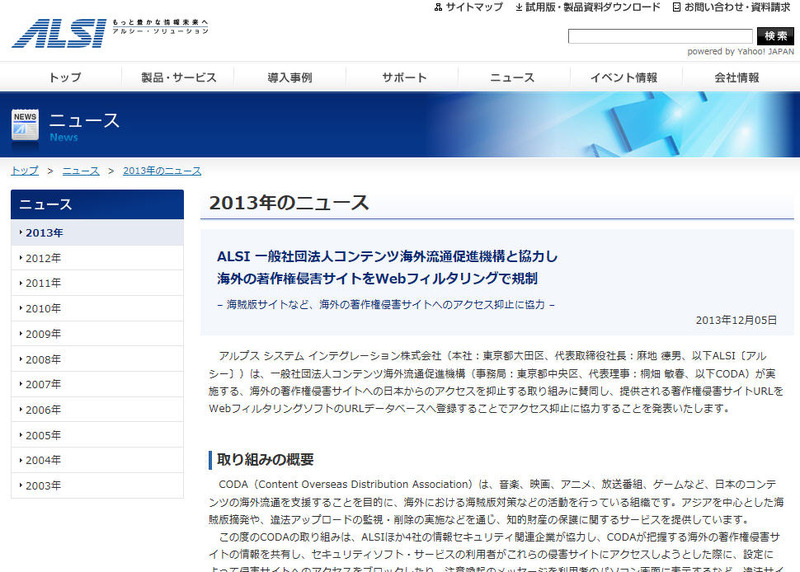
Task: Click the search text input field
Action: click(x=659, y=36)
